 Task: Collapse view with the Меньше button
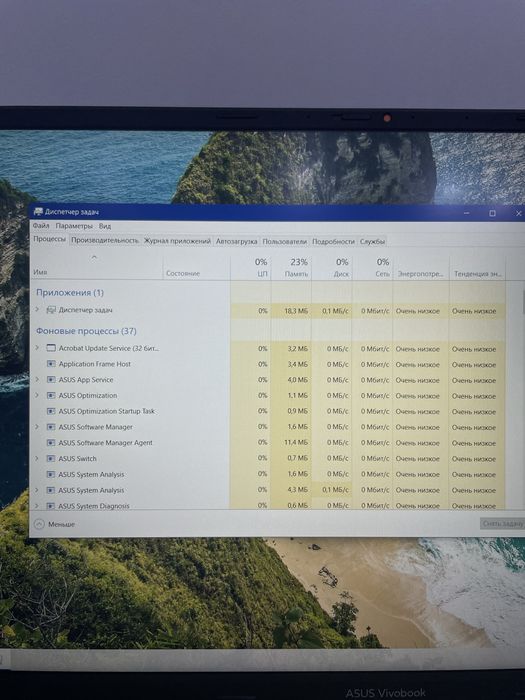click(x=55, y=524)
